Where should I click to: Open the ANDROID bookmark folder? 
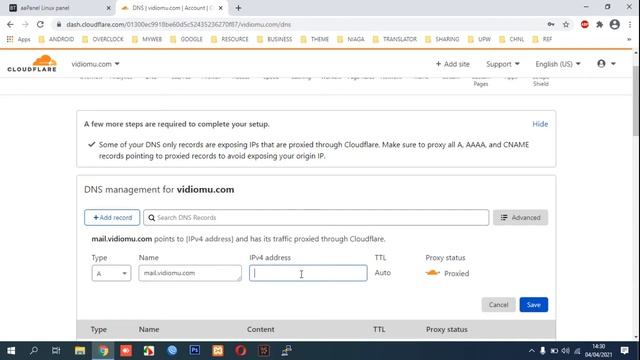[56, 39]
